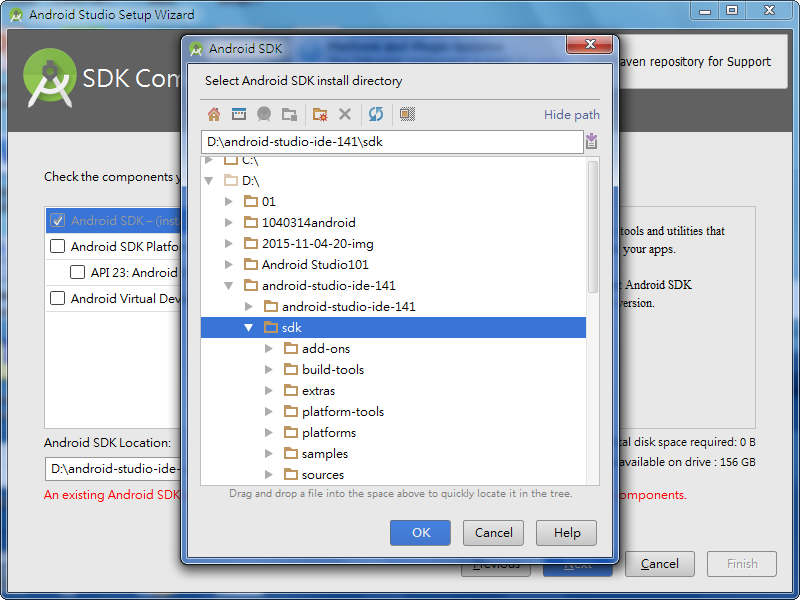This screenshot has width=800, height=600.
Task: Expand the build-tools folder
Action: click(x=268, y=369)
